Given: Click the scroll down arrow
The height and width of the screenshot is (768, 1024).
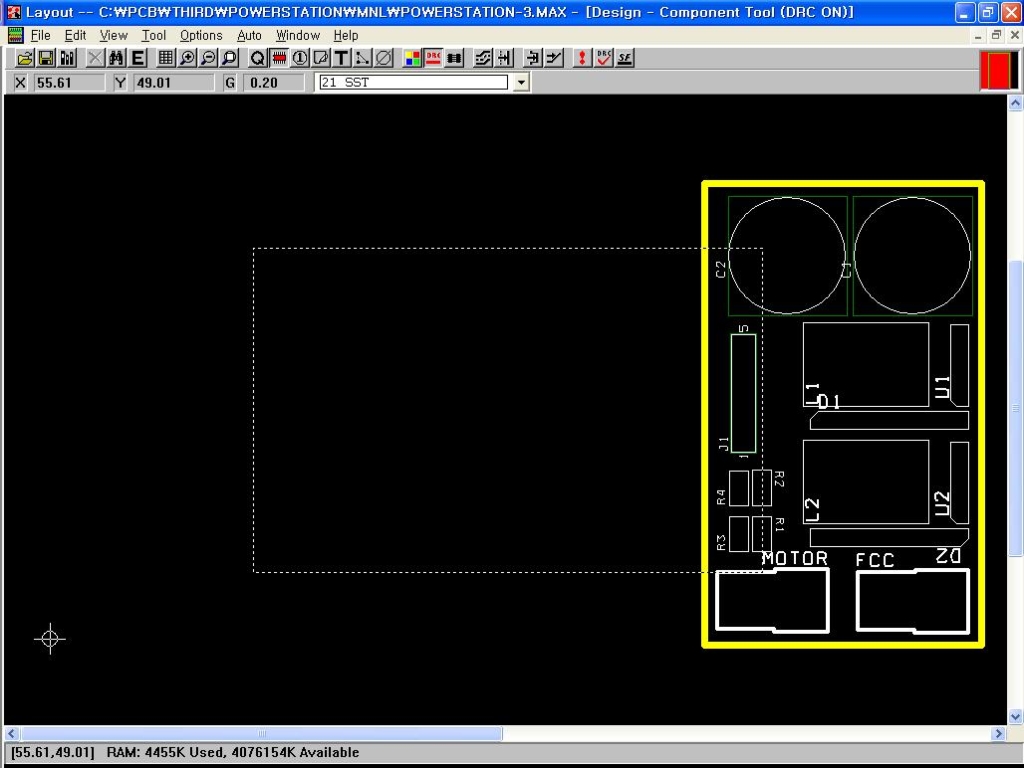Looking at the screenshot, I should [x=1015, y=716].
